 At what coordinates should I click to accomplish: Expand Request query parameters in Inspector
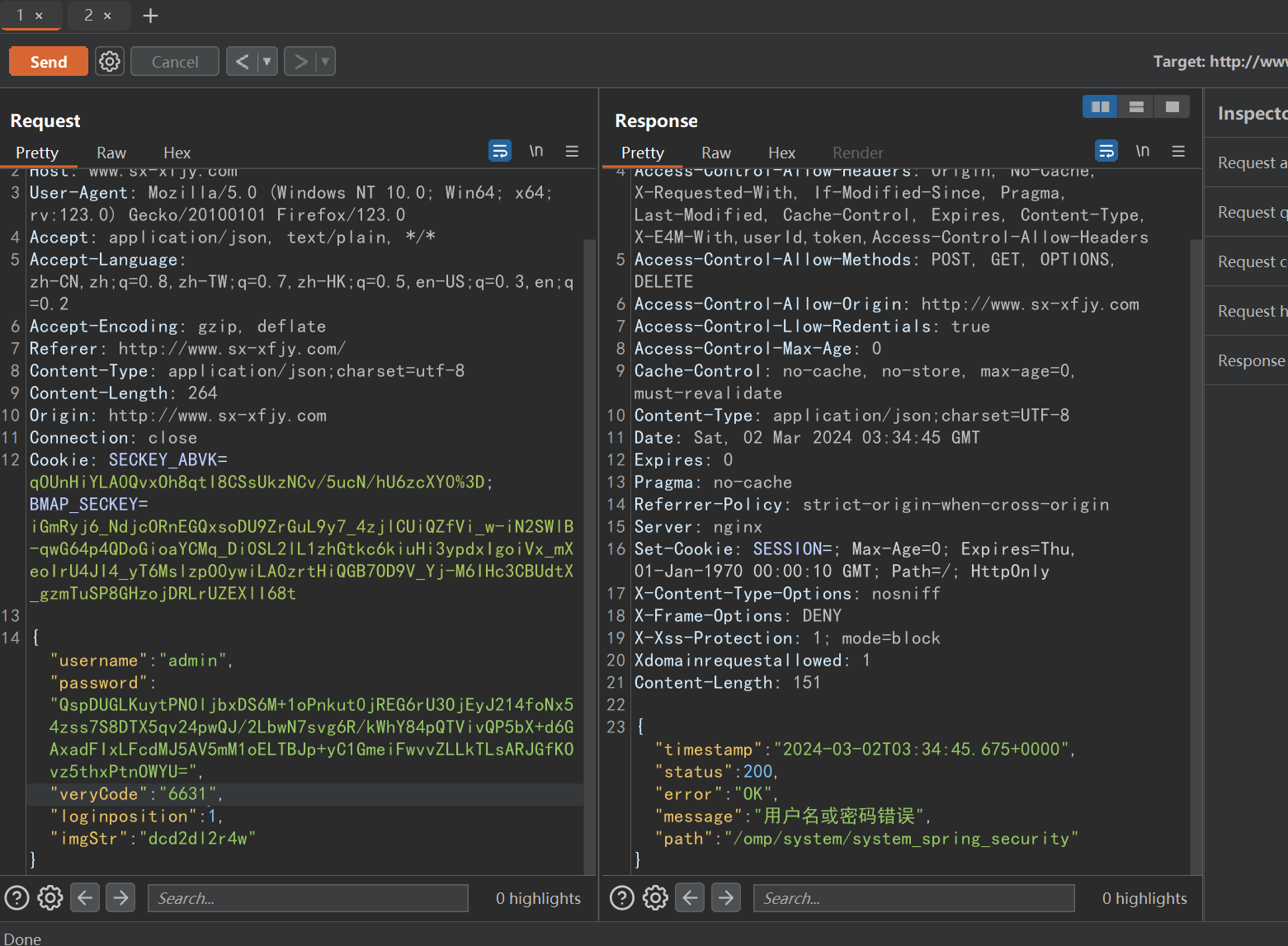[1247, 212]
